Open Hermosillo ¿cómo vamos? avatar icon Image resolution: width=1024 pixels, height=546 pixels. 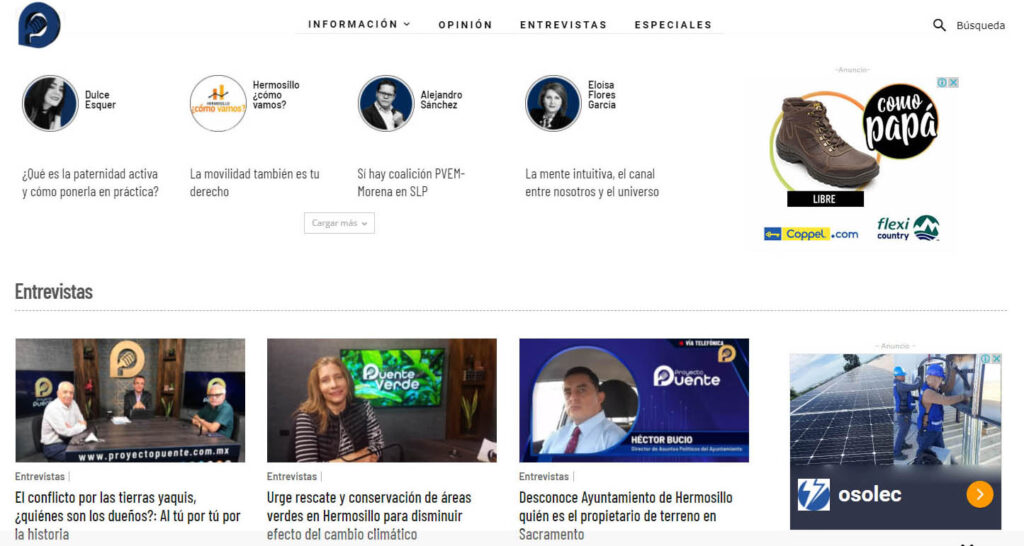(218, 103)
